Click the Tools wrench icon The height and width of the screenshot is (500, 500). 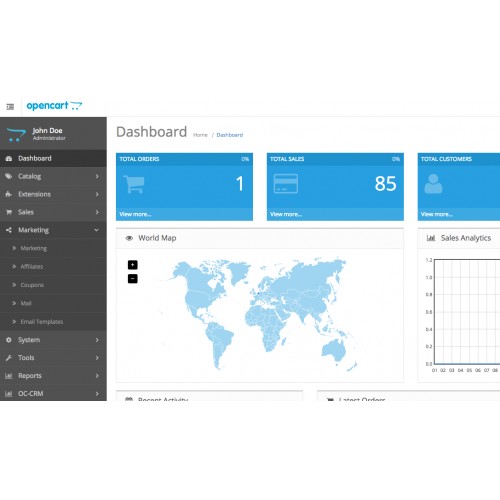(9, 358)
